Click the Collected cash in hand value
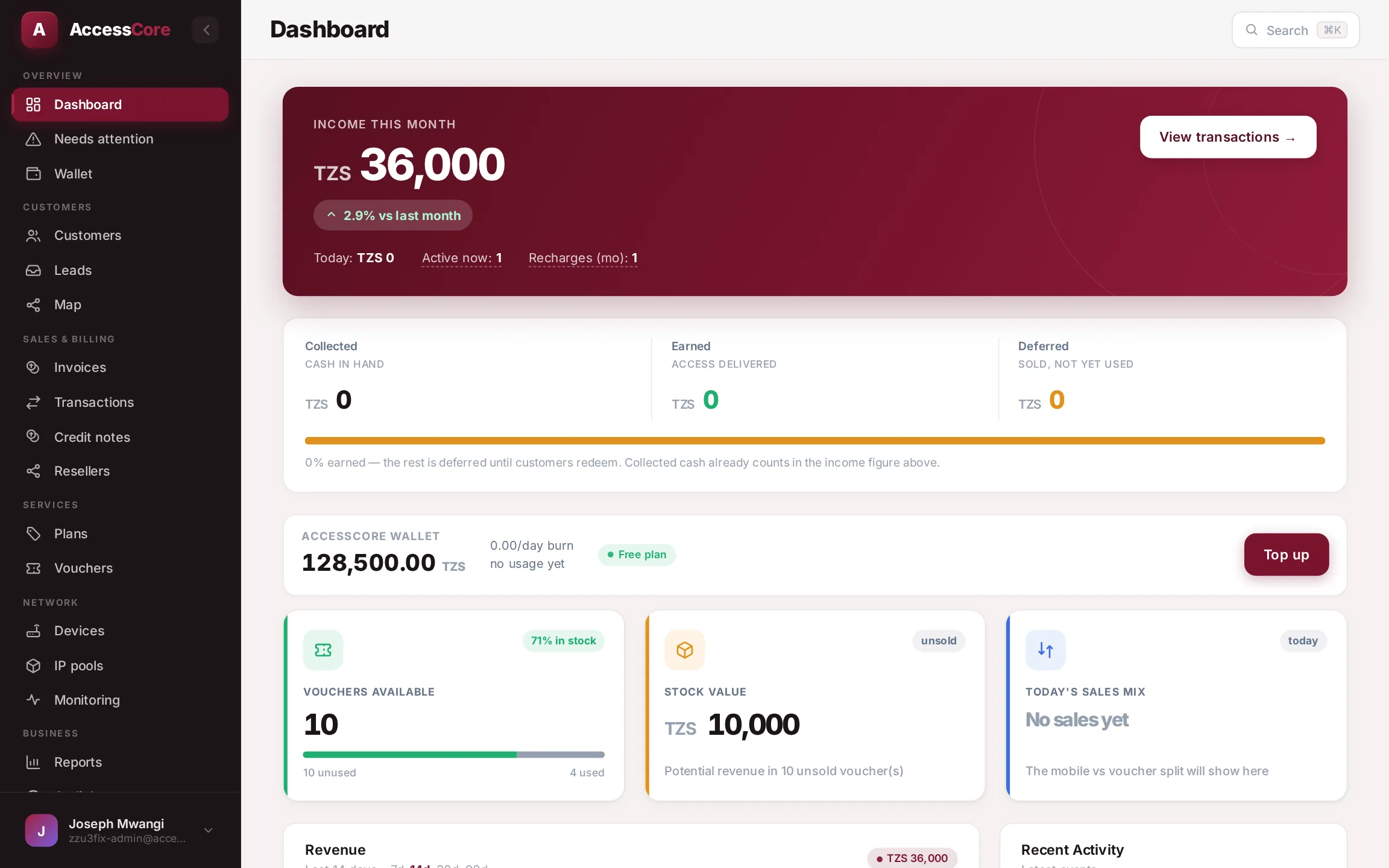The width and height of the screenshot is (1389, 868). pos(329,400)
